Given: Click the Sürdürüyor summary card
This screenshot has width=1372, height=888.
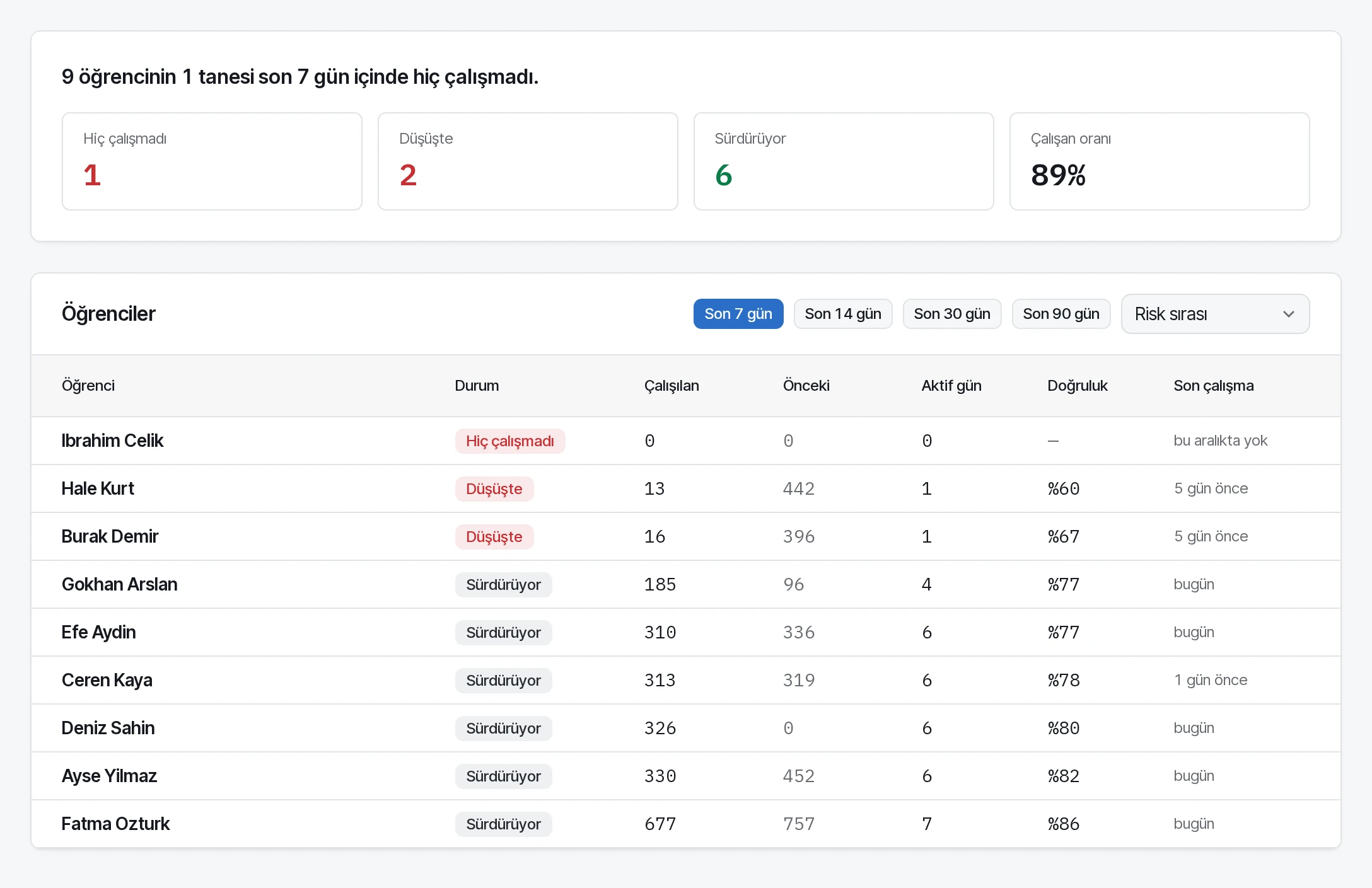Looking at the screenshot, I should pos(844,161).
